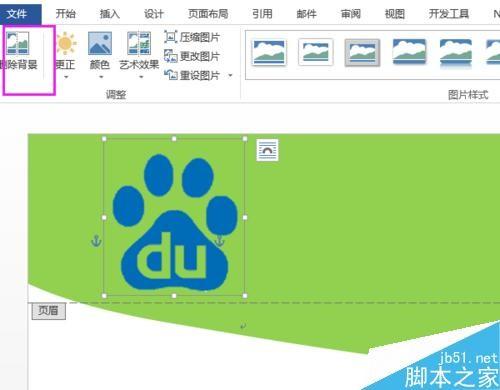Image resolution: width=500 pixels, height=390 pixels.
Task: Click the top-middle resize handle of the picture
Action: [x=174, y=138]
